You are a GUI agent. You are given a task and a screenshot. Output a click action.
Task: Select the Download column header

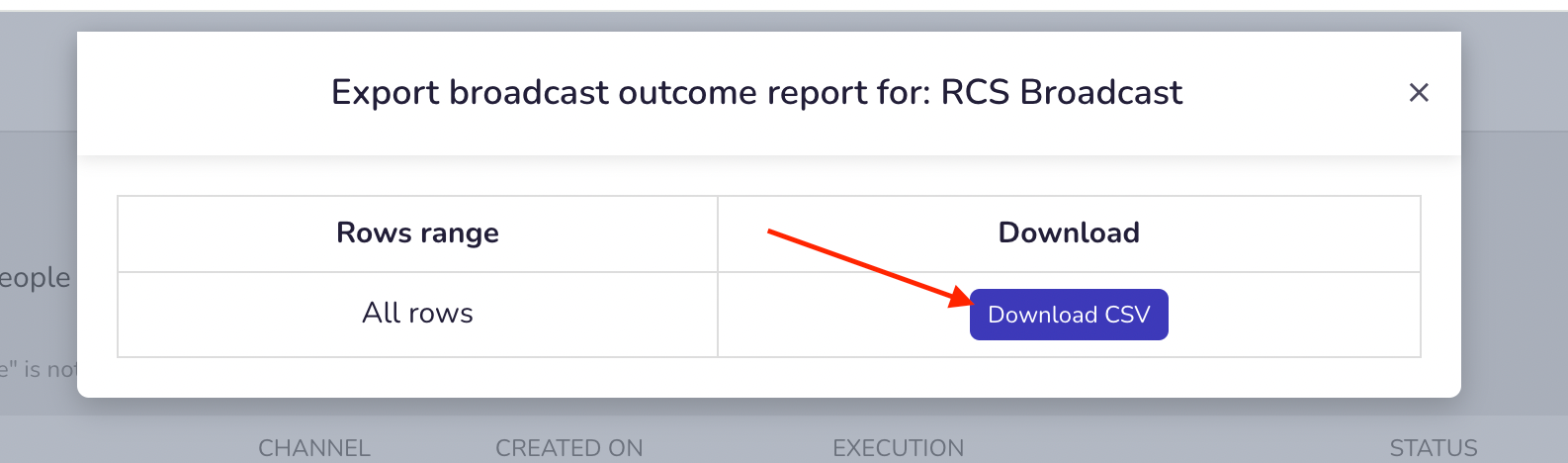(x=1069, y=233)
